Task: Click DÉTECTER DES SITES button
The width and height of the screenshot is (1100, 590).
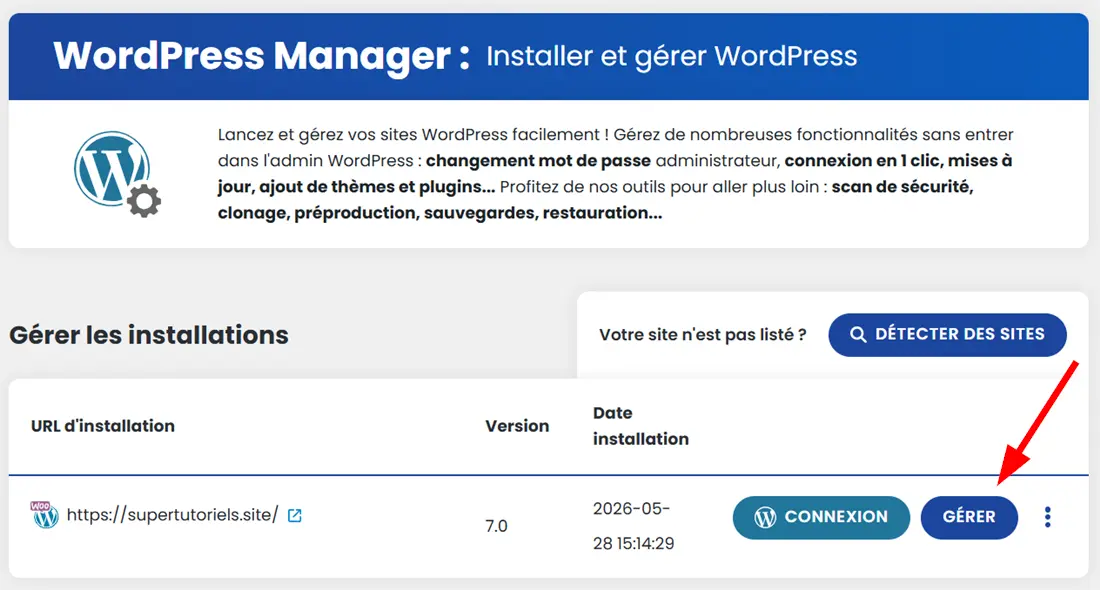Action: click(947, 335)
